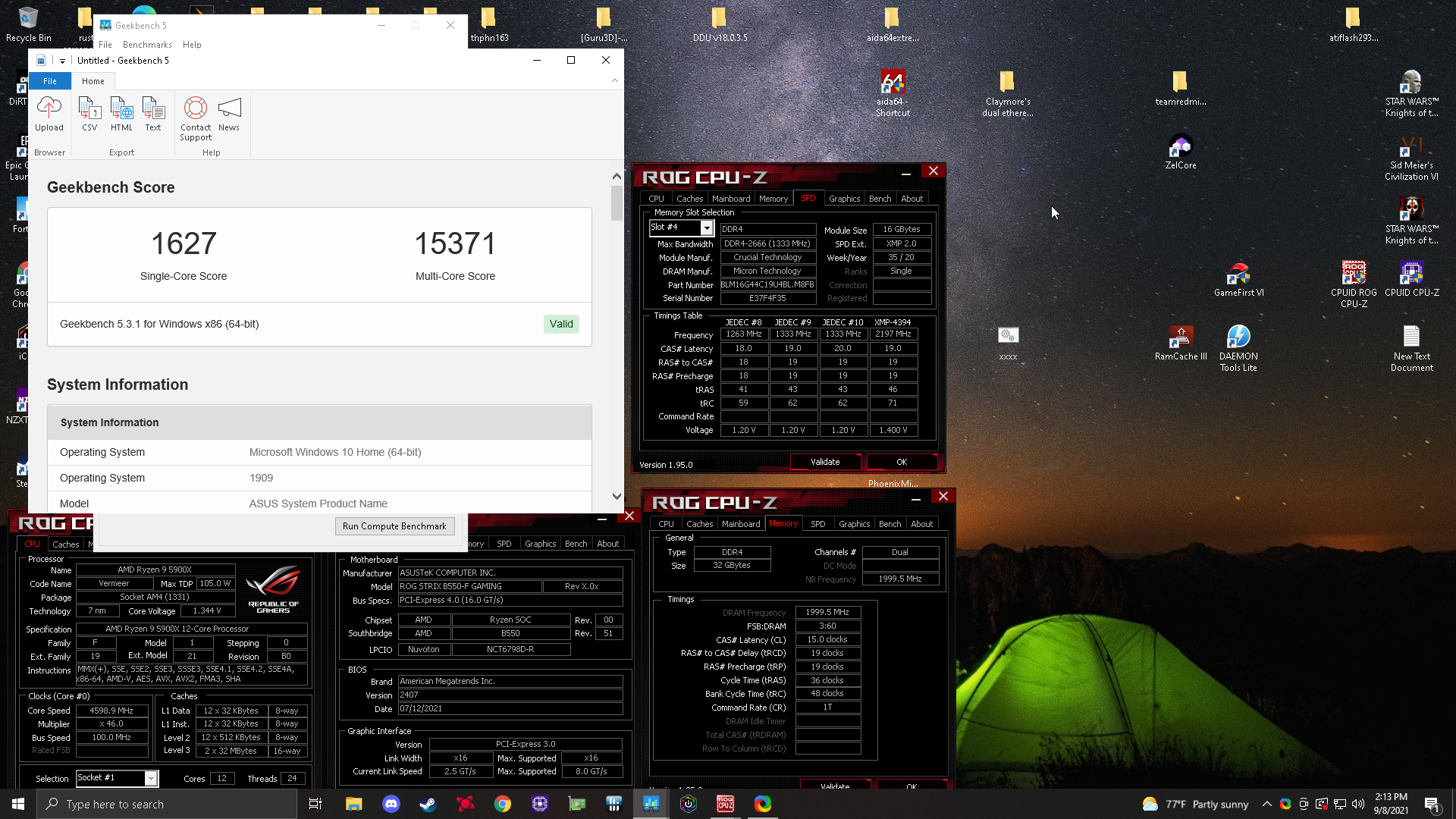1456x819 pixels.
Task: Open the ZelCore desktop icon
Action: point(1180,152)
